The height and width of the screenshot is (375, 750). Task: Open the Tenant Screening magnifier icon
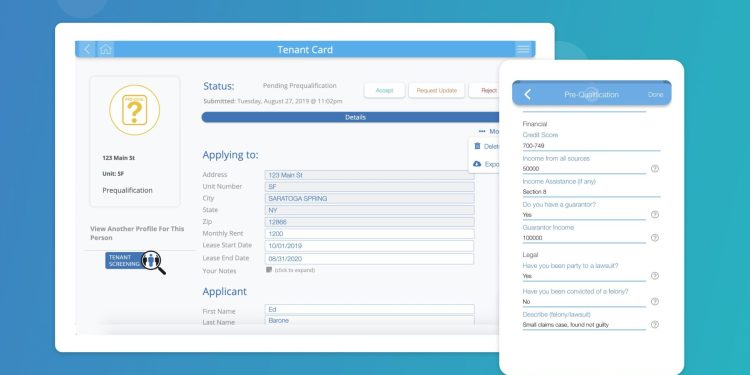(x=154, y=262)
